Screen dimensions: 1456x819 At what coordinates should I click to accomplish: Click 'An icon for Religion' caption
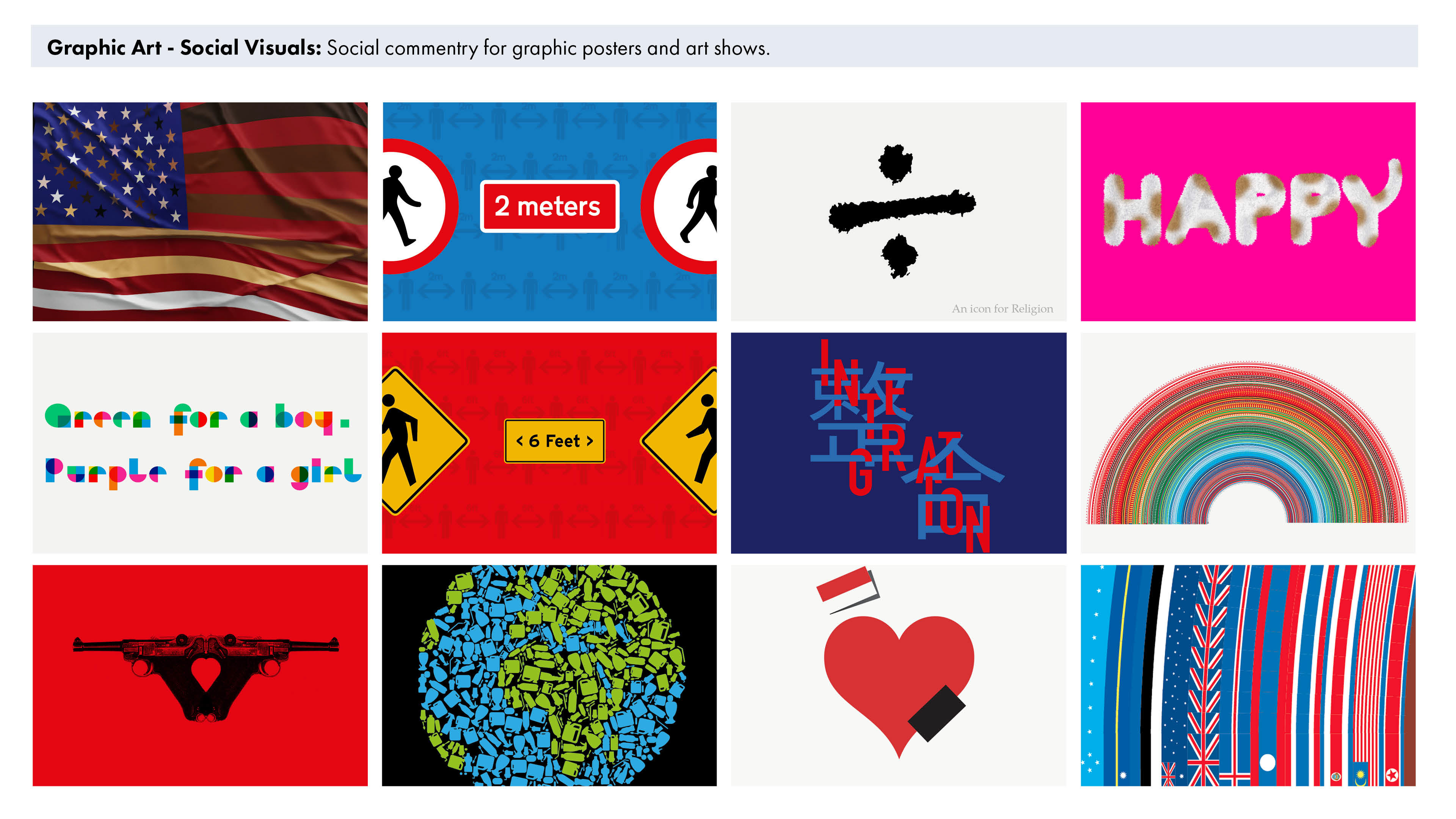tap(1002, 309)
